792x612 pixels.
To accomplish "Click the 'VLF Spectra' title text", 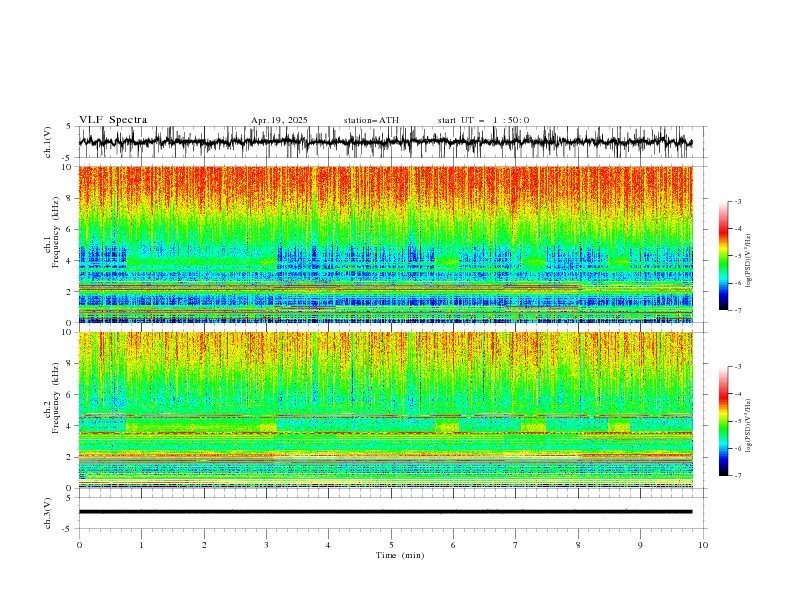I will click(x=113, y=120).
